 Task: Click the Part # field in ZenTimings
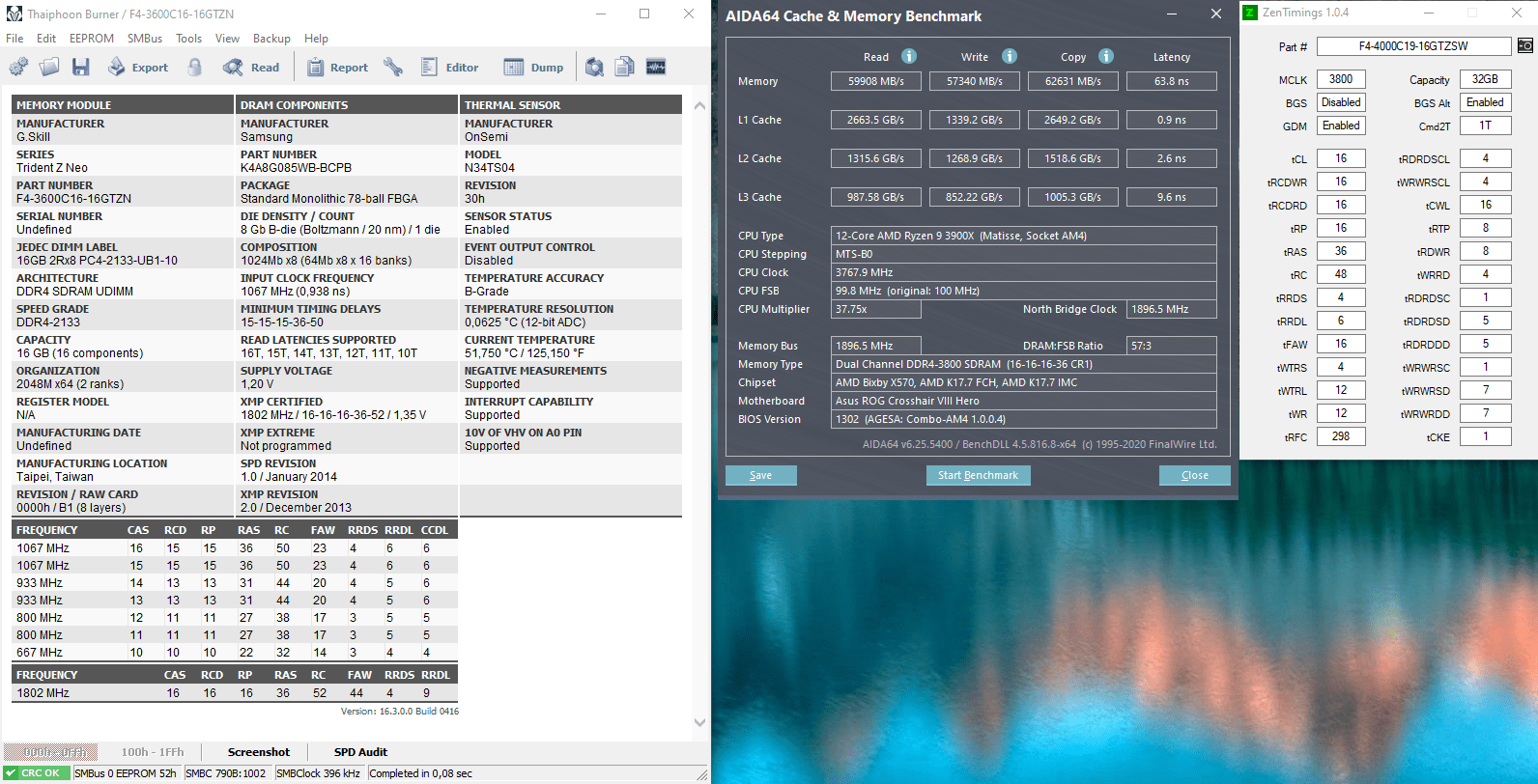tap(1413, 46)
